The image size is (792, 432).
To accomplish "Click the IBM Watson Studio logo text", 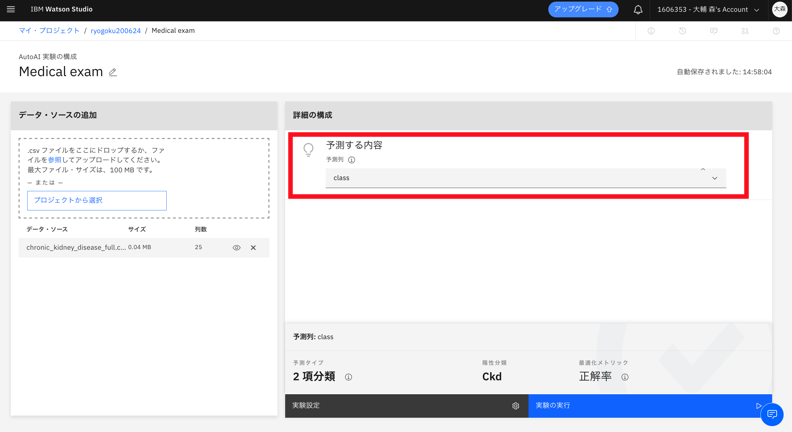I will (61, 9).
